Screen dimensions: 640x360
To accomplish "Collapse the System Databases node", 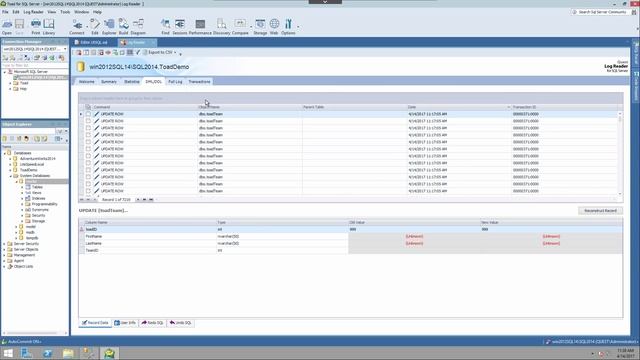I will 11,176.
